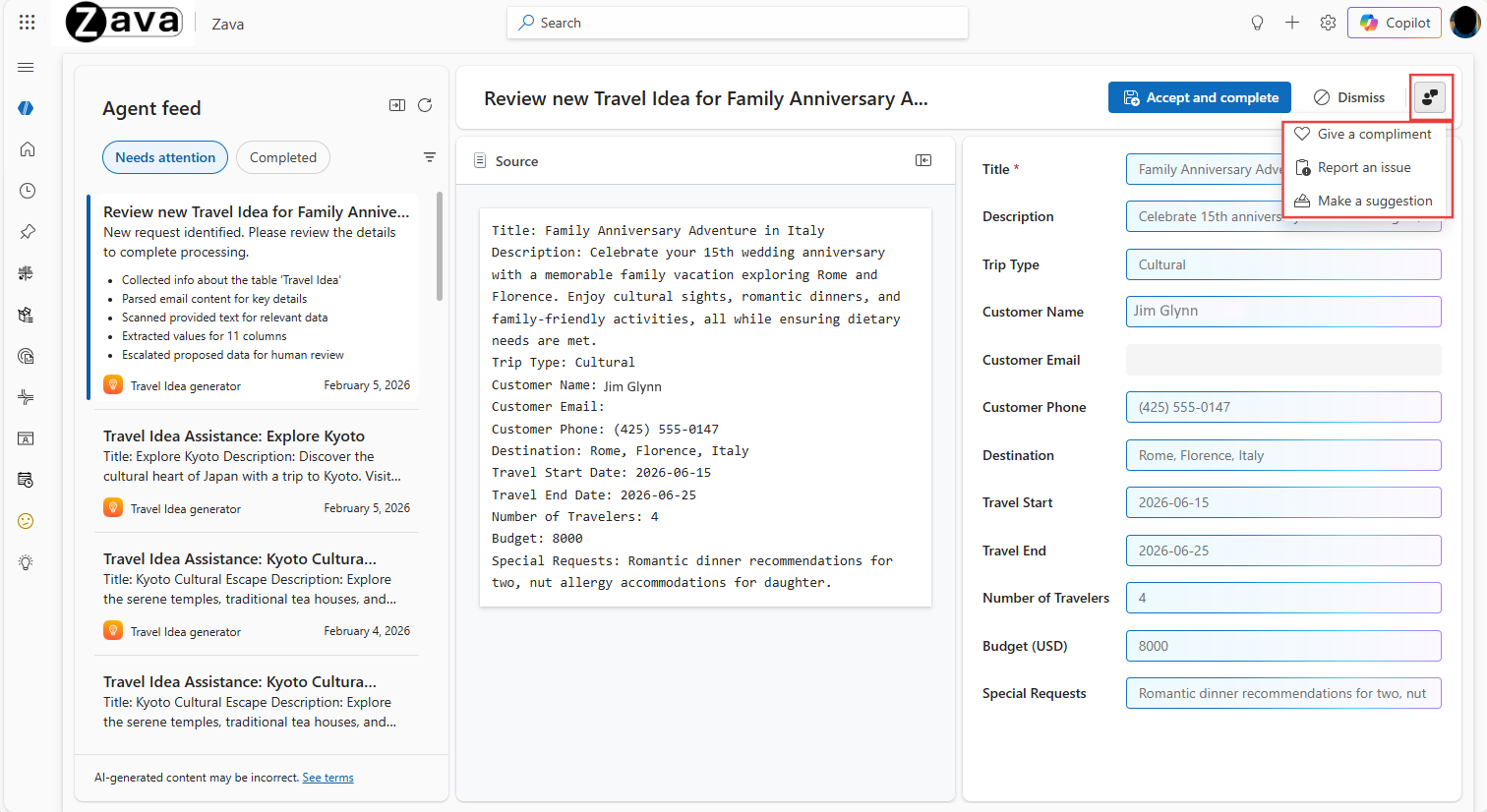
Task: Open the See terms link
Action: coord(327,778)
